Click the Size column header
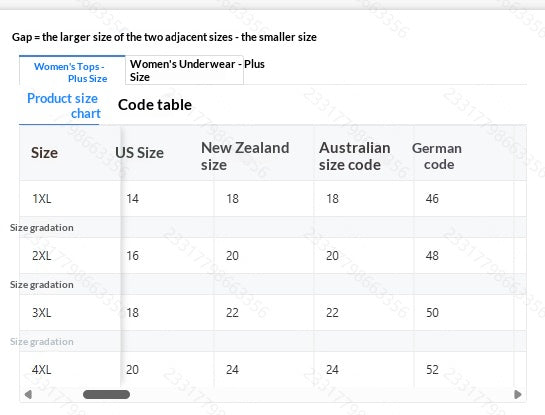 [44, 153]
